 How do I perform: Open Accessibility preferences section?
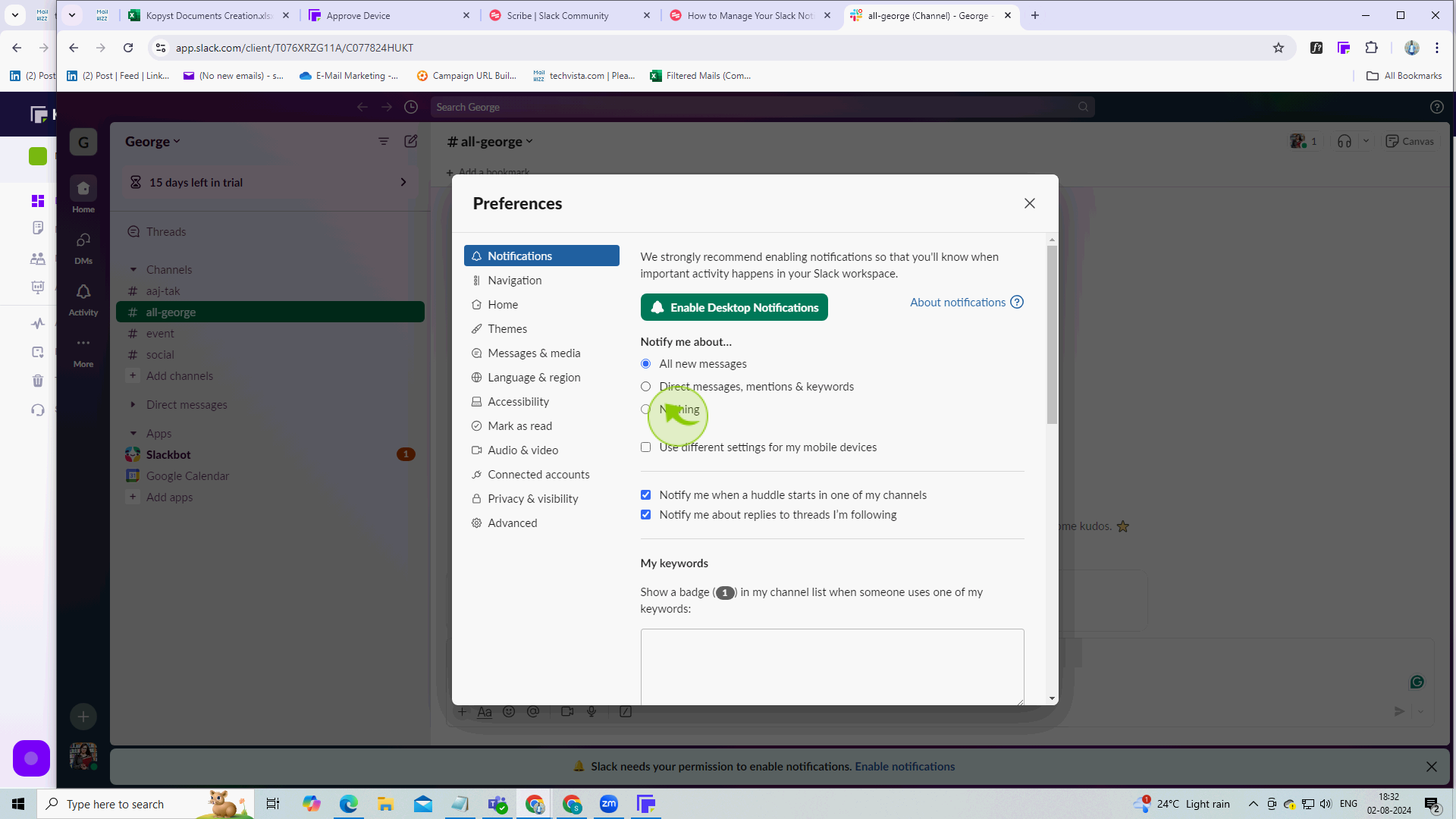point(541,402)
